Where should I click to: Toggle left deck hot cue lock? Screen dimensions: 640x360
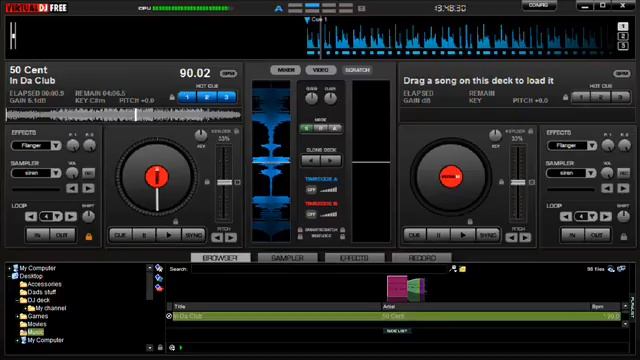pyautogui.click(x=172, y=97)
